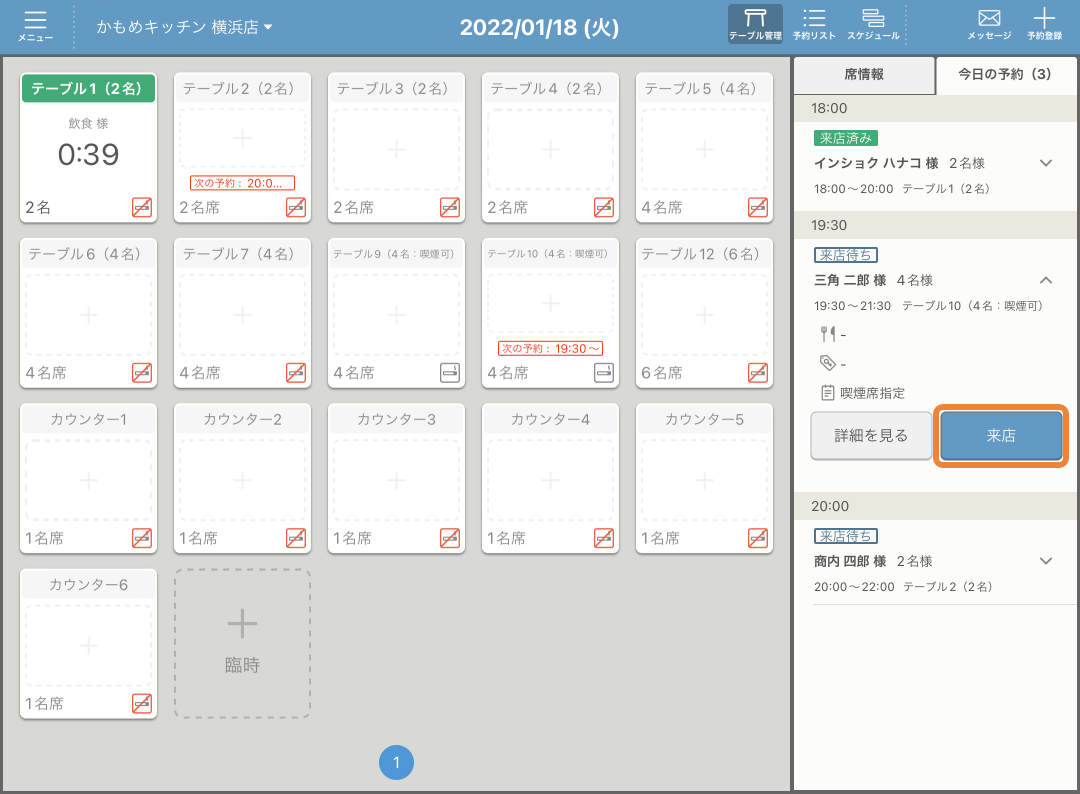This screenshot has height=794, width=1080.
Task: Click no-smoking icon on テーブル6
Action: pyautogui.click(x=142, y=373)
